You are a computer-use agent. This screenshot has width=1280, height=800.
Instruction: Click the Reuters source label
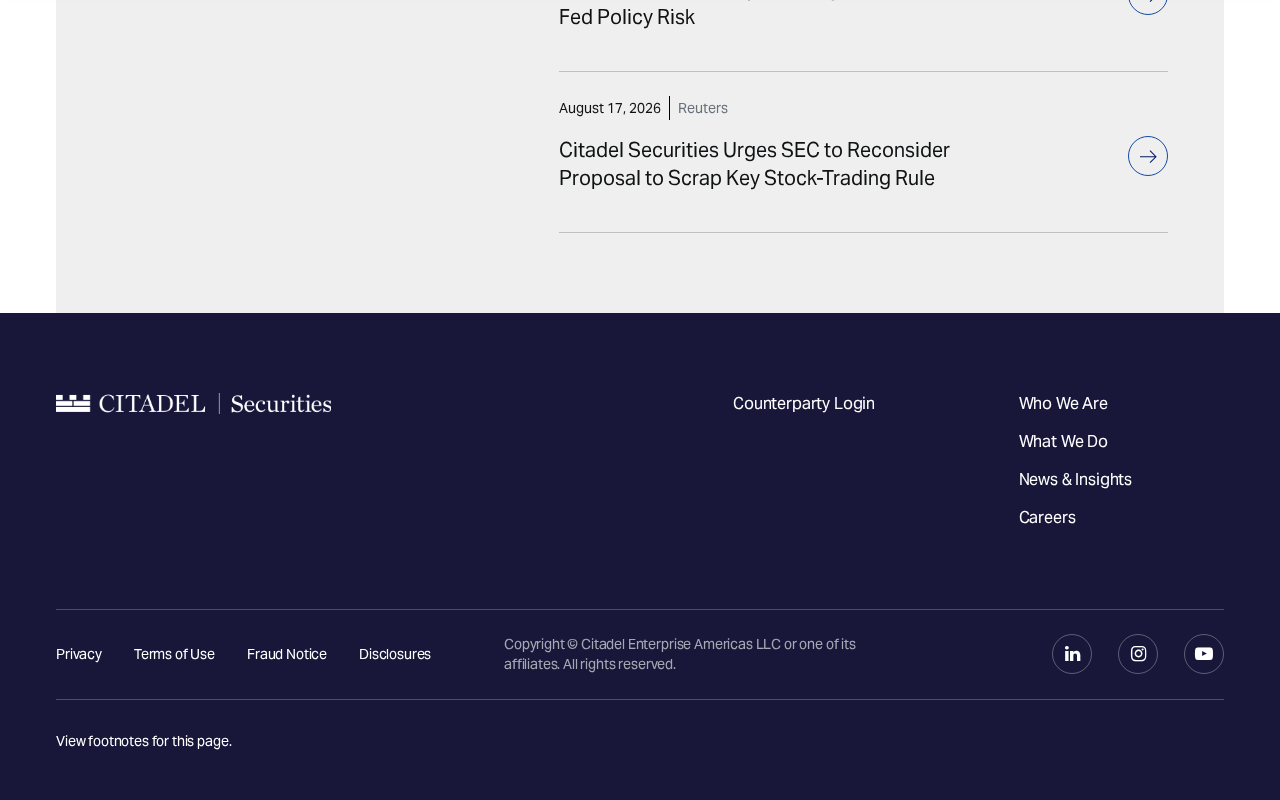[x=703, y=108]
